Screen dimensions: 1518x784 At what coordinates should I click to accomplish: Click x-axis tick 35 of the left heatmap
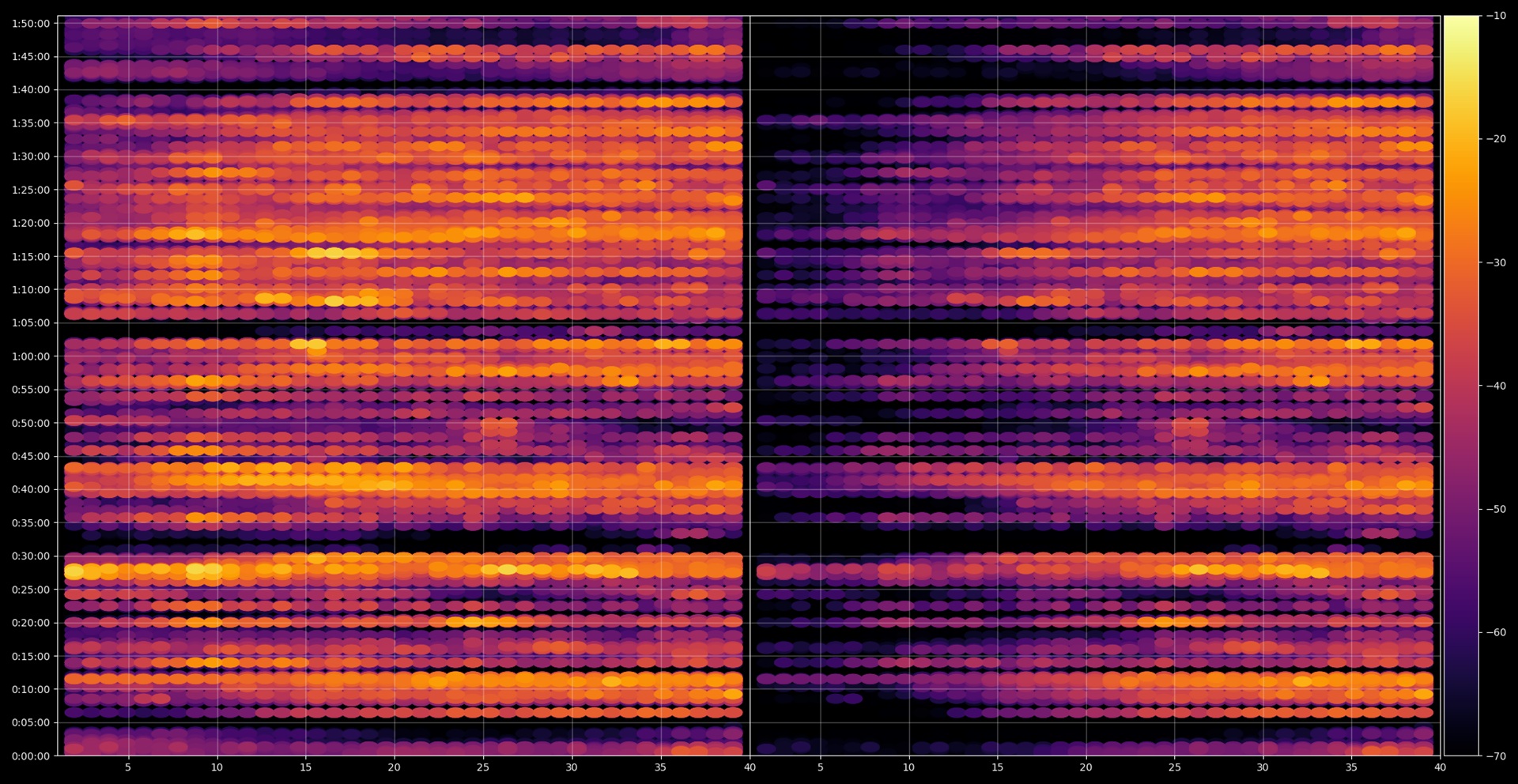coord(660,767)
